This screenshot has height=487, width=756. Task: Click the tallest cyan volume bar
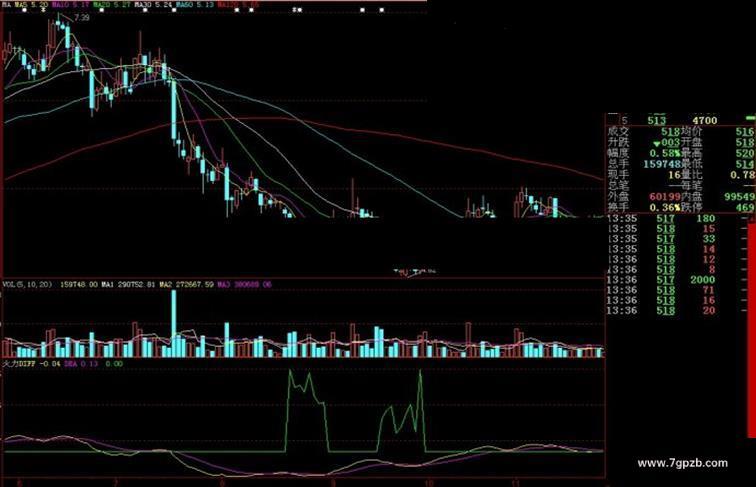tap(174, 323)
